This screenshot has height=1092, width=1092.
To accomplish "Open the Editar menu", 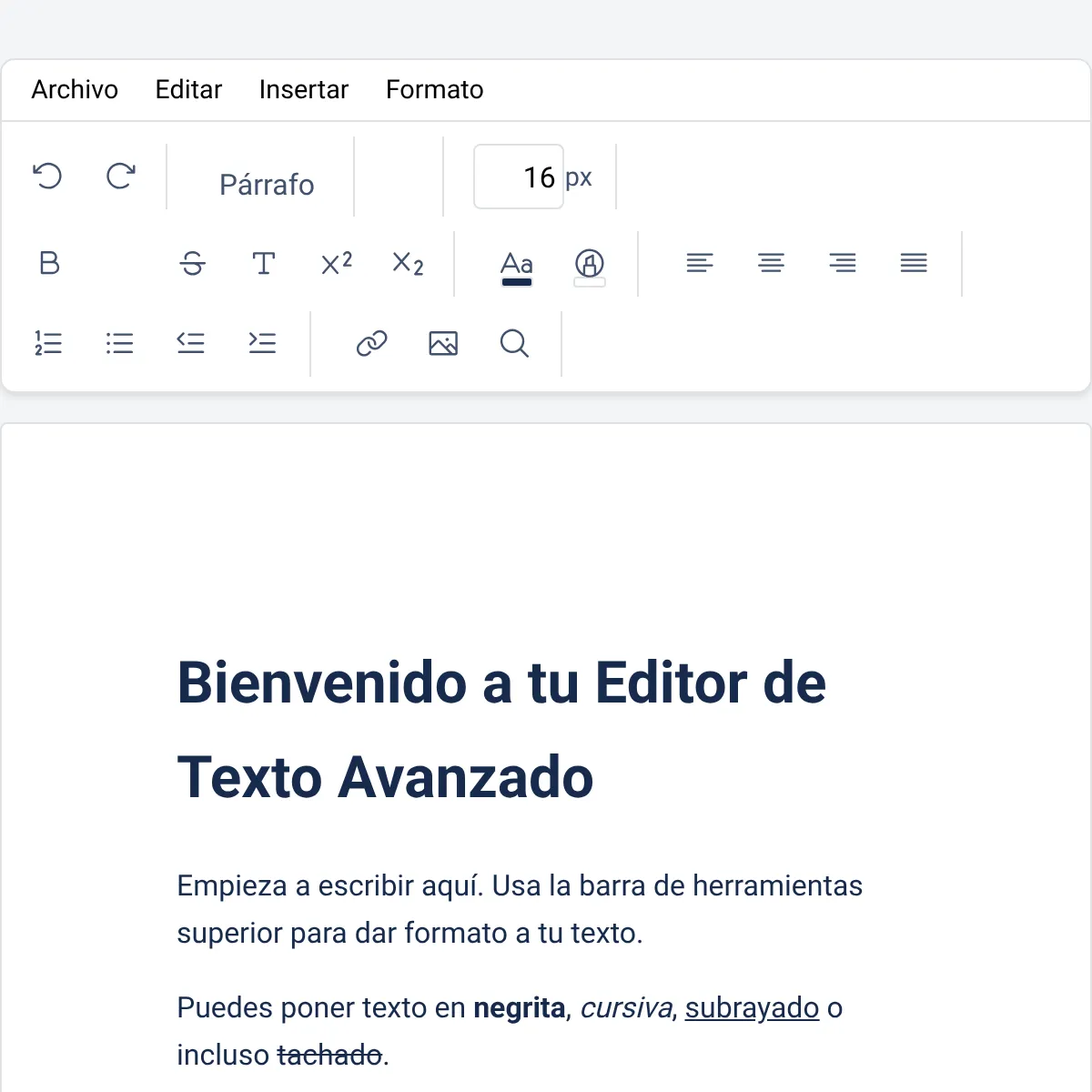I will pyautogui.click(x=188, y=89).
